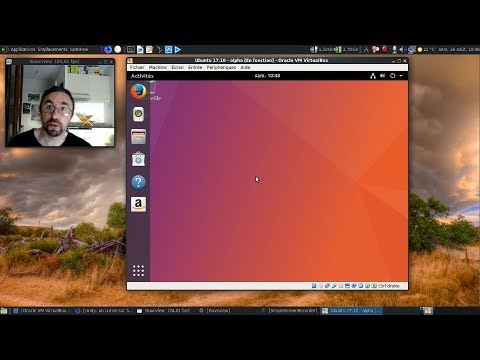
Task: Click the Activités button
Action: 142,76
